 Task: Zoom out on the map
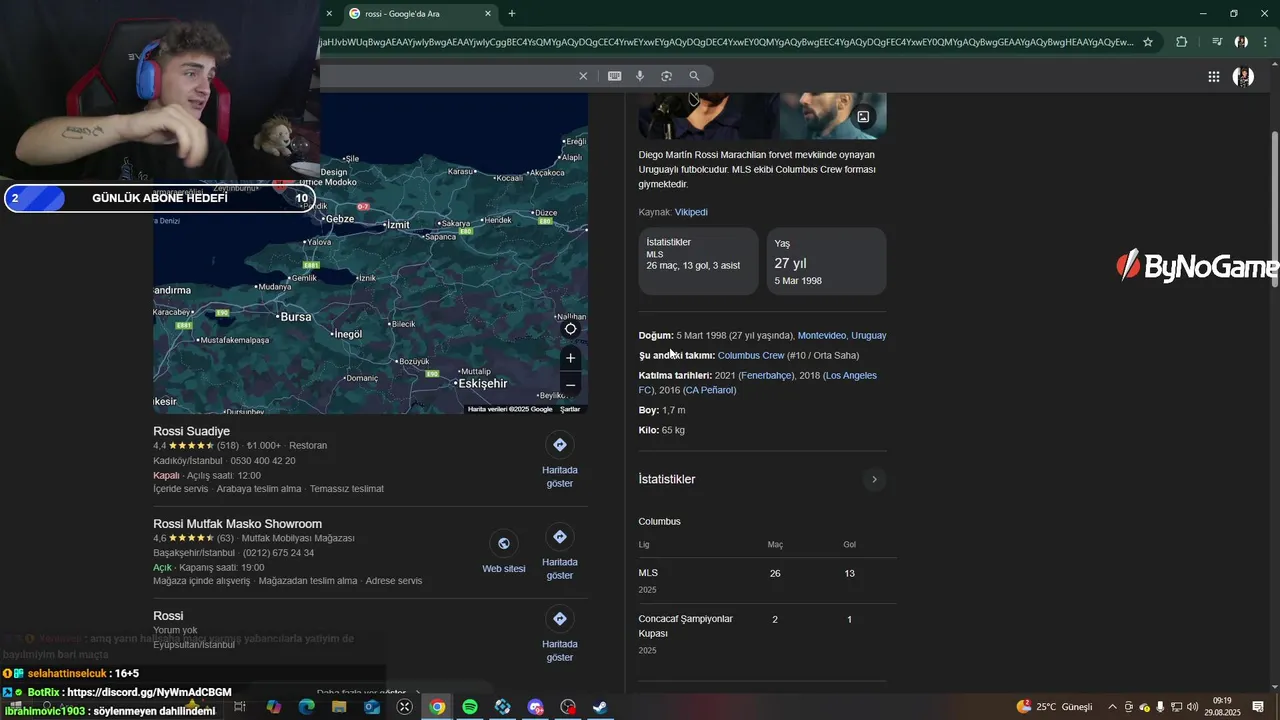(570, 385)
